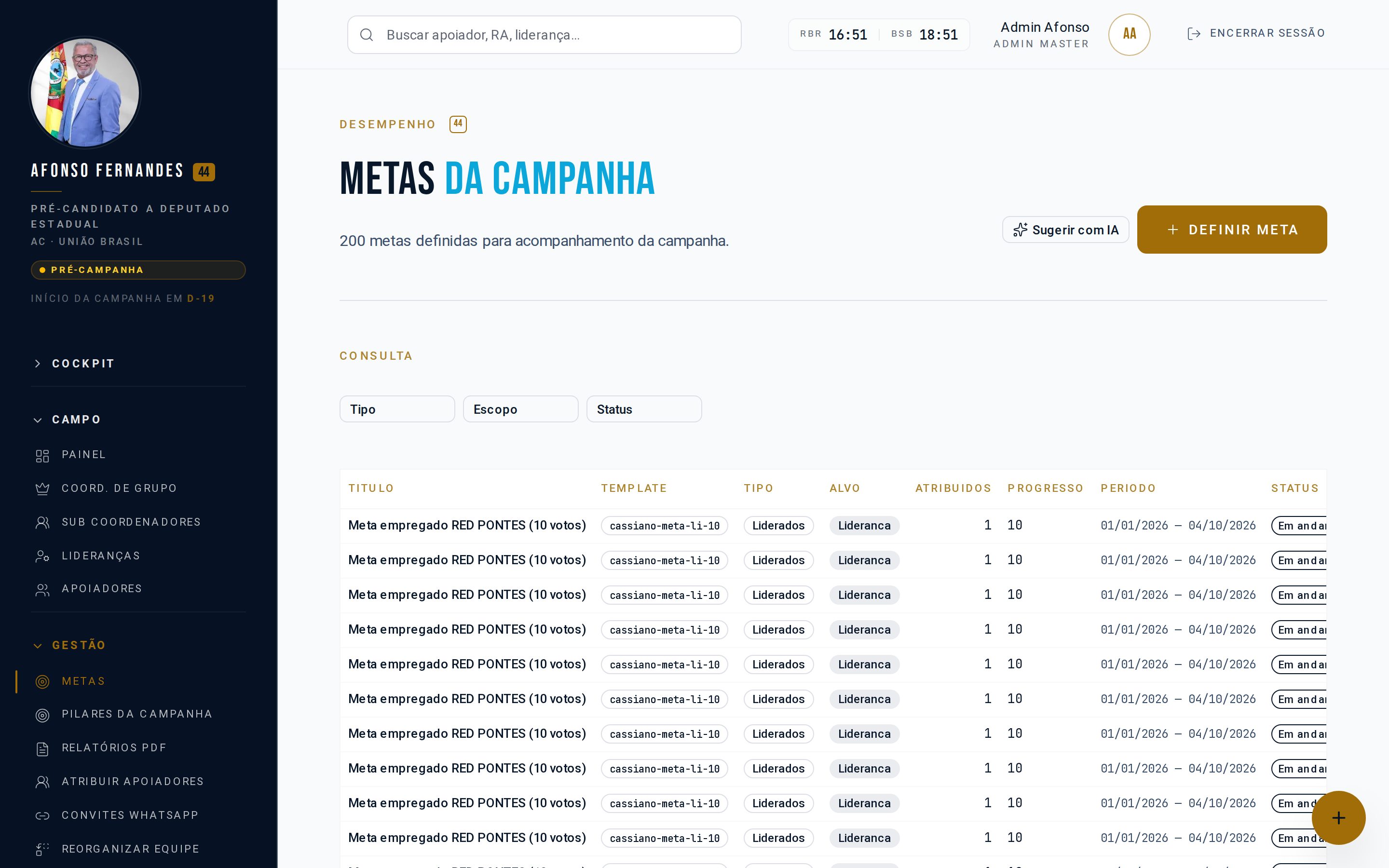Image resolution: width=1389 pixels, height=868 pixels.
Task: Click first row Em andamento status badge
Action: tap(1299, 526)
